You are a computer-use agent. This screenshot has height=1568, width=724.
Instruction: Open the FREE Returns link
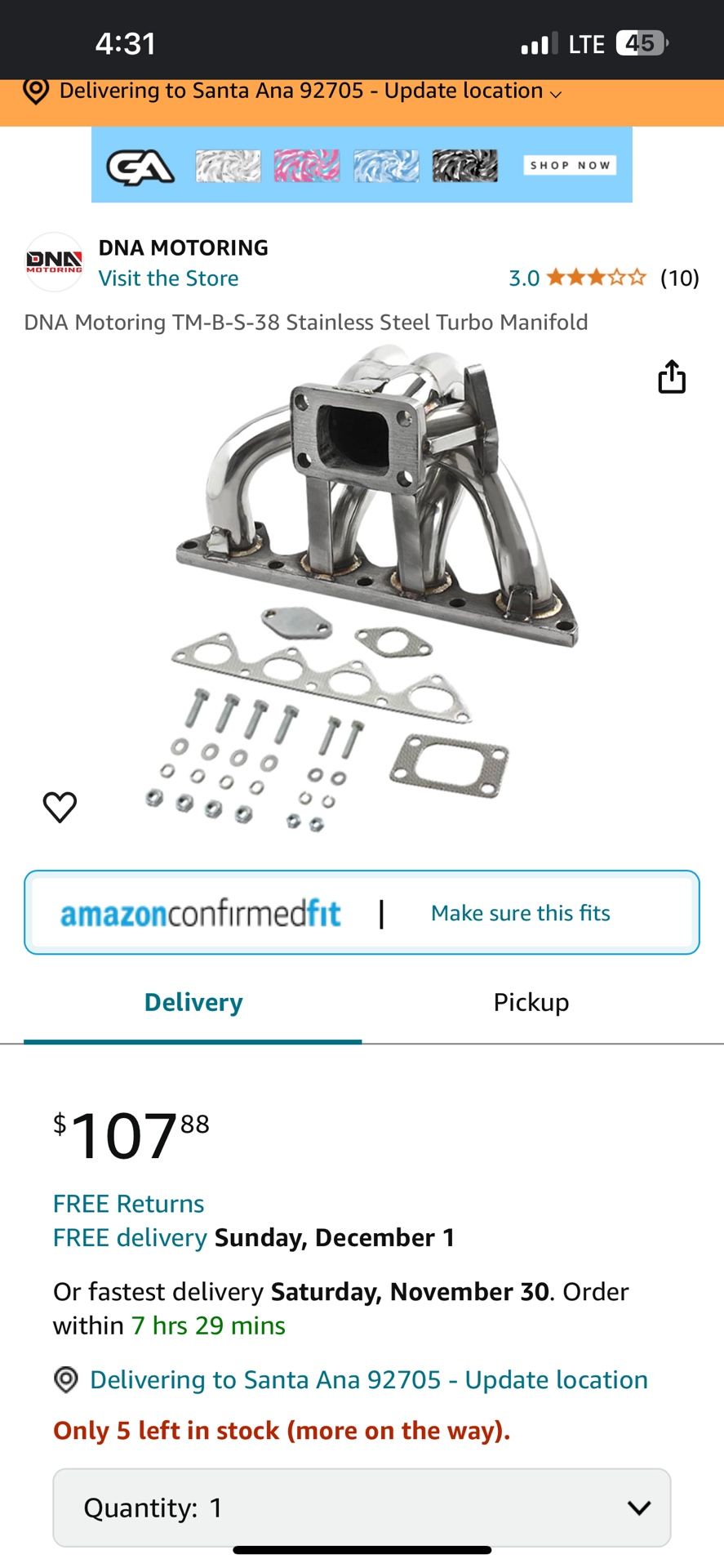coord(129,1204)
